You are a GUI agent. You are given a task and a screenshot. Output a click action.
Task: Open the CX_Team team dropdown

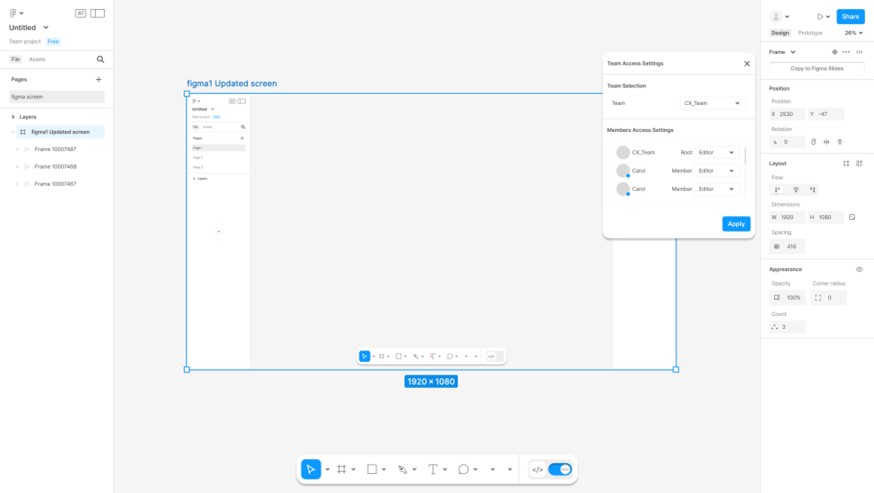pos(712,103)
